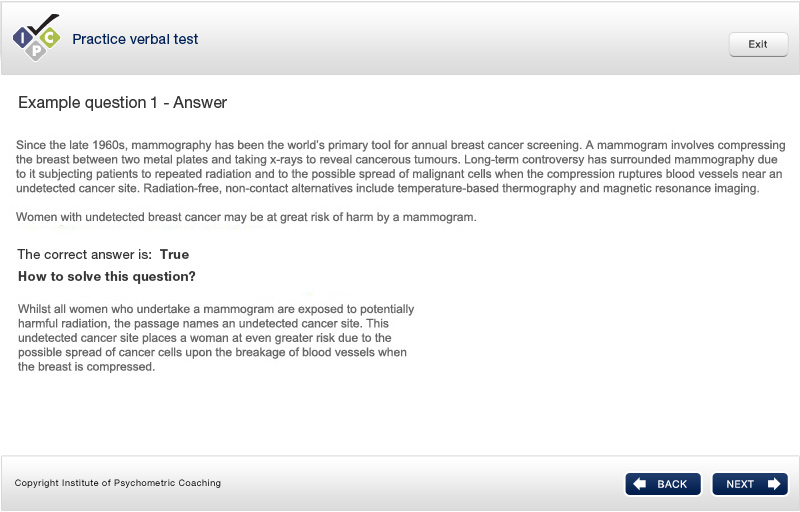The image size is (800, 512).
Task: Click the 'Example question 1 - Answer' heading
Action: pyautogui.click(x=122, y=102)
